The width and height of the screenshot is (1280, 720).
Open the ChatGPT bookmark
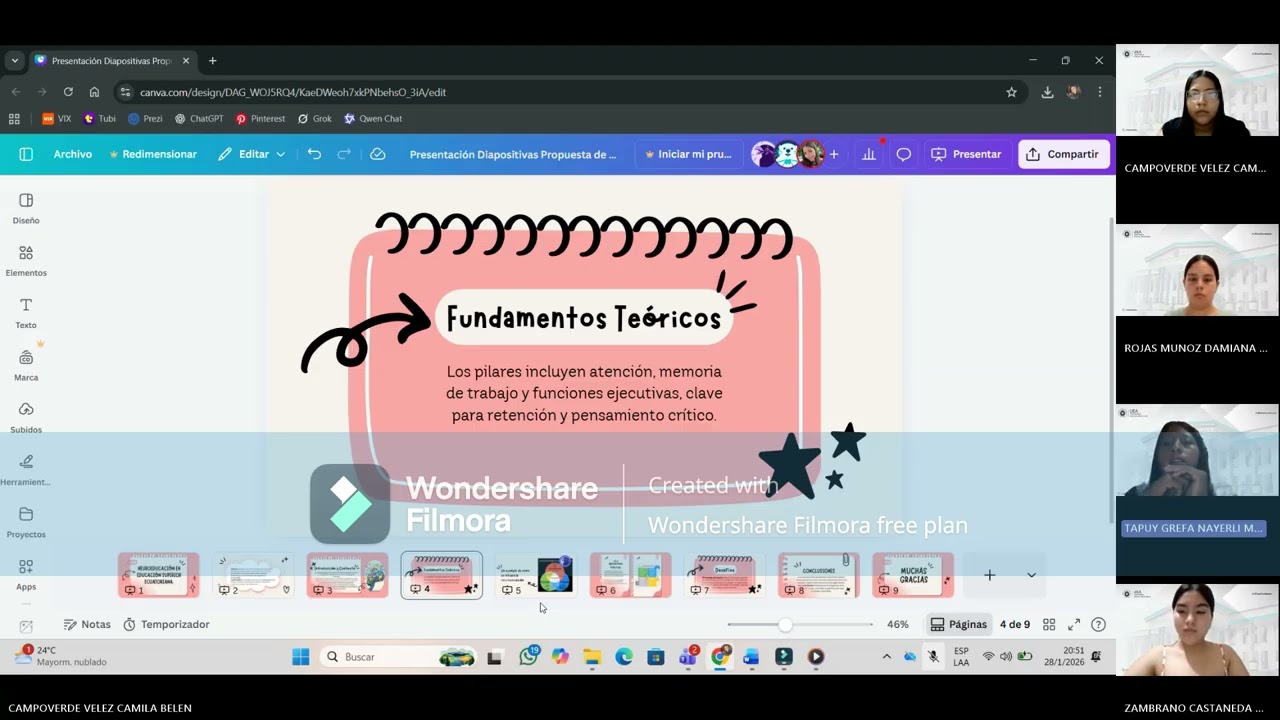pyautogui.click(x=199, y=118)
